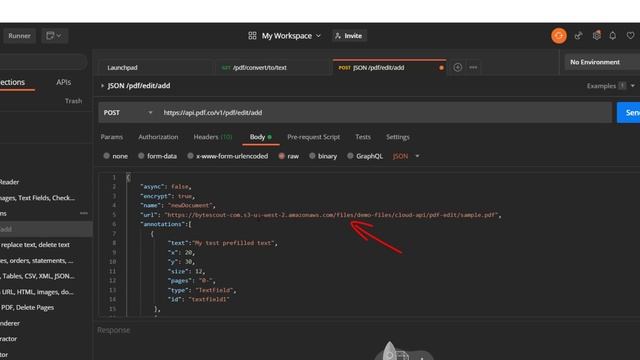
Task: Select the 'Tables, CSV, XML, JSON...' sidebar item
Action: pyautogui.click(x=38, y=276)
